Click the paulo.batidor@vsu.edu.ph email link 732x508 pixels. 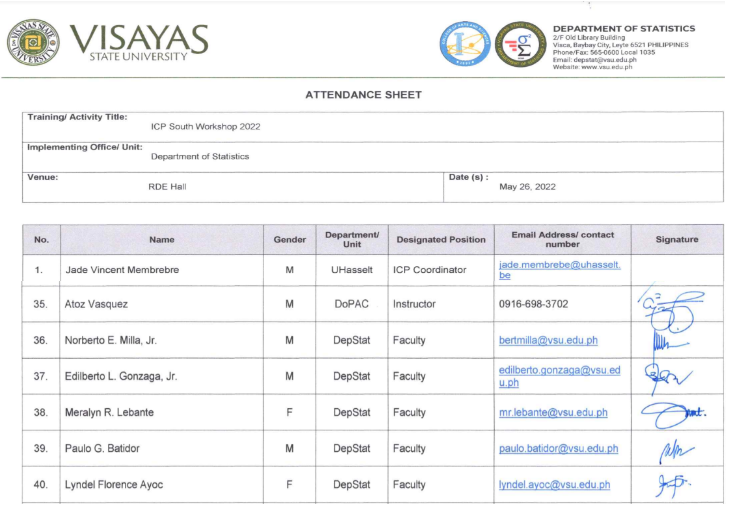pyautogui.click(x=558, y=449)
